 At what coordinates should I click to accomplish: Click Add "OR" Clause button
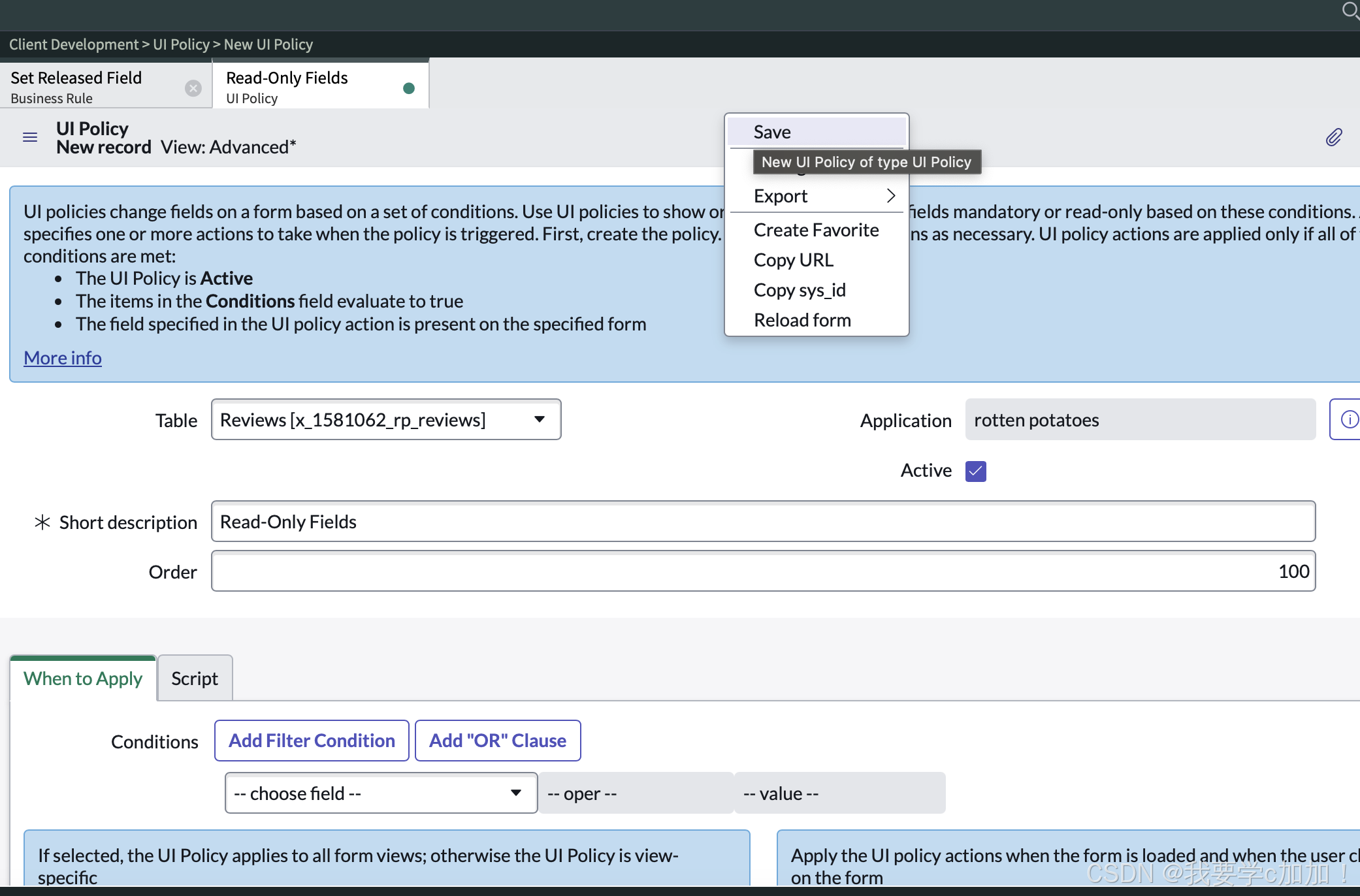[x=497, y=741]
